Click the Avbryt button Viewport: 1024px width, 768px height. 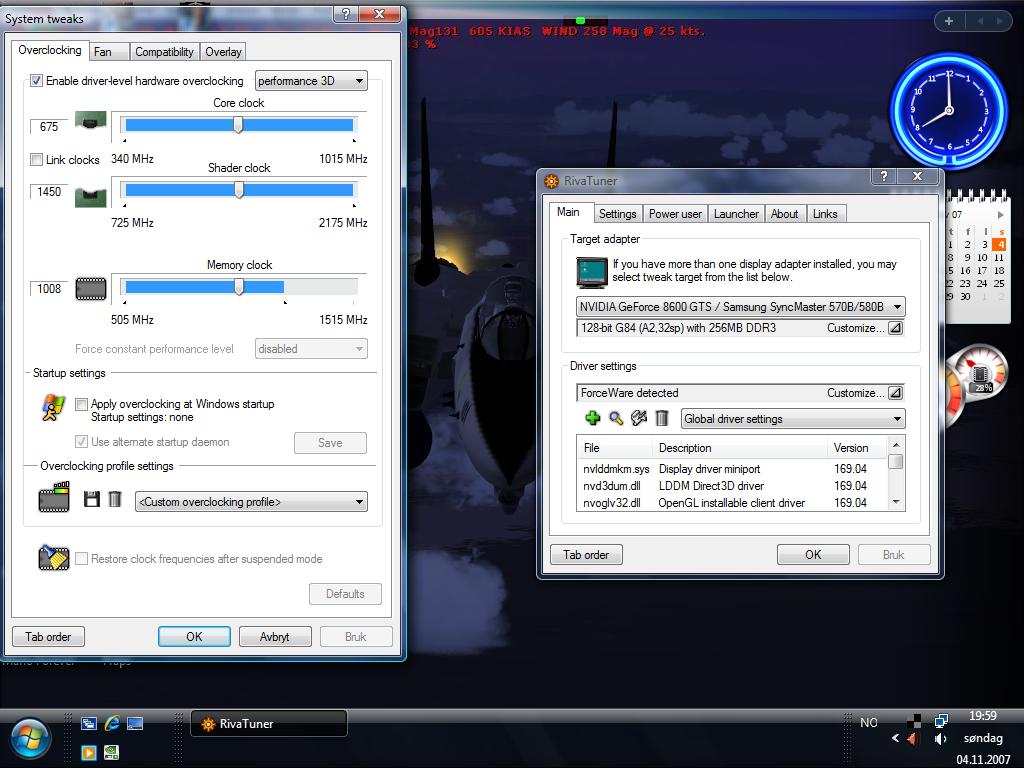[x=275, y=637]
